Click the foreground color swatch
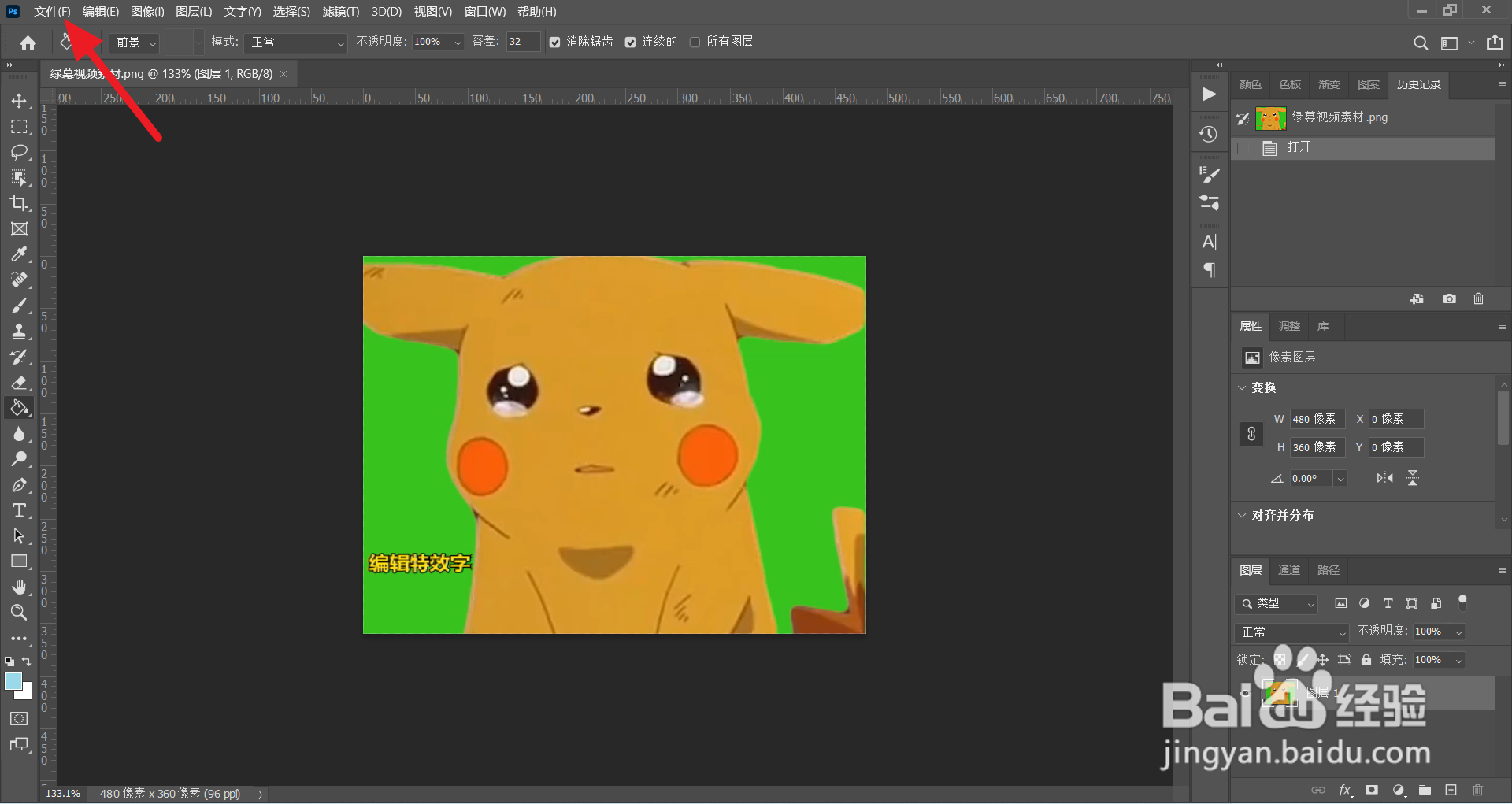The width and height of the screenshot is (1512, 804). tap(13, 682)
